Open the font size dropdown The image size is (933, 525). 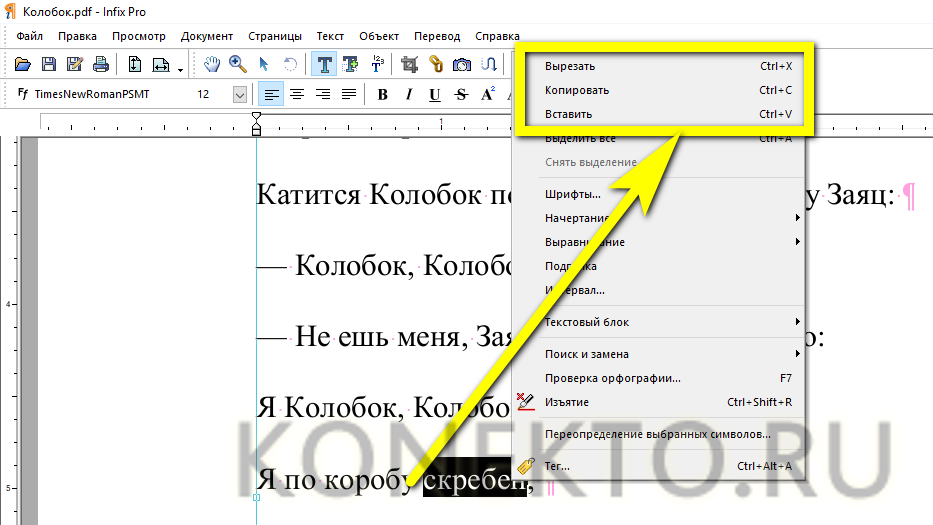click(240, 94)
